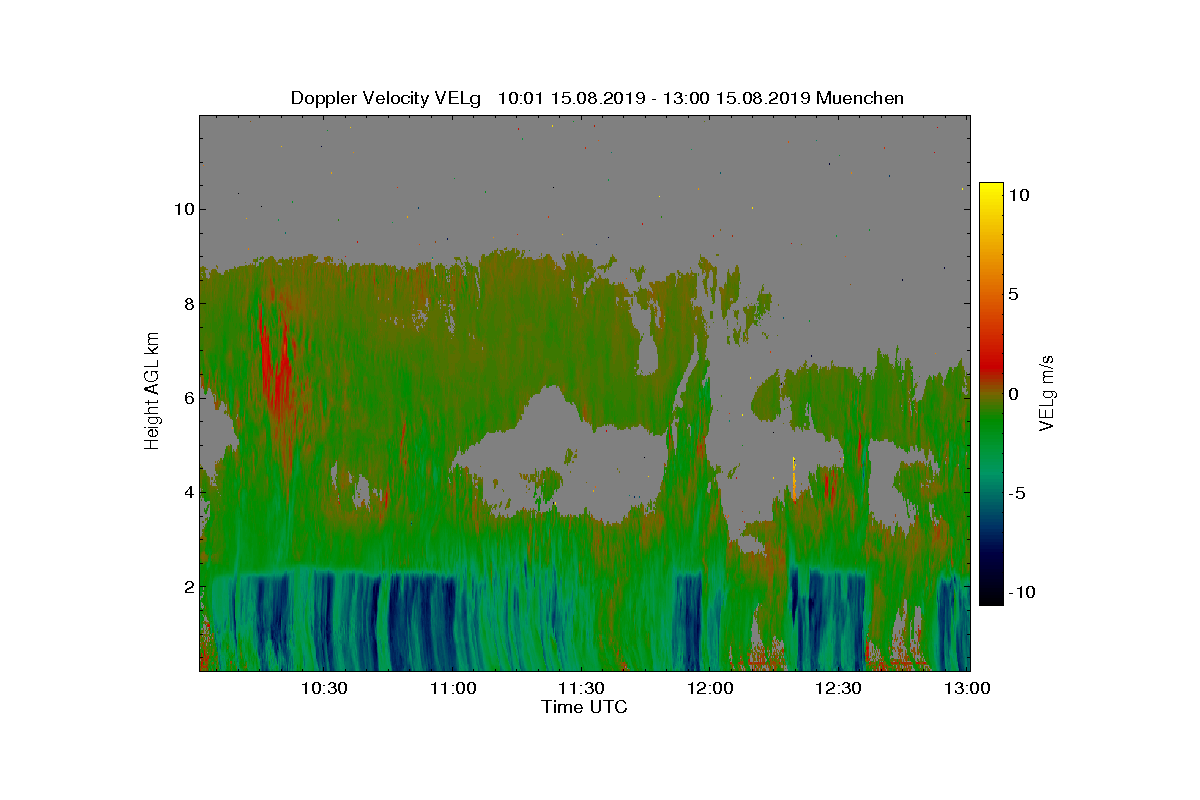Click the height tick label 8
The image size is (1200, 800).
(187, 303)
